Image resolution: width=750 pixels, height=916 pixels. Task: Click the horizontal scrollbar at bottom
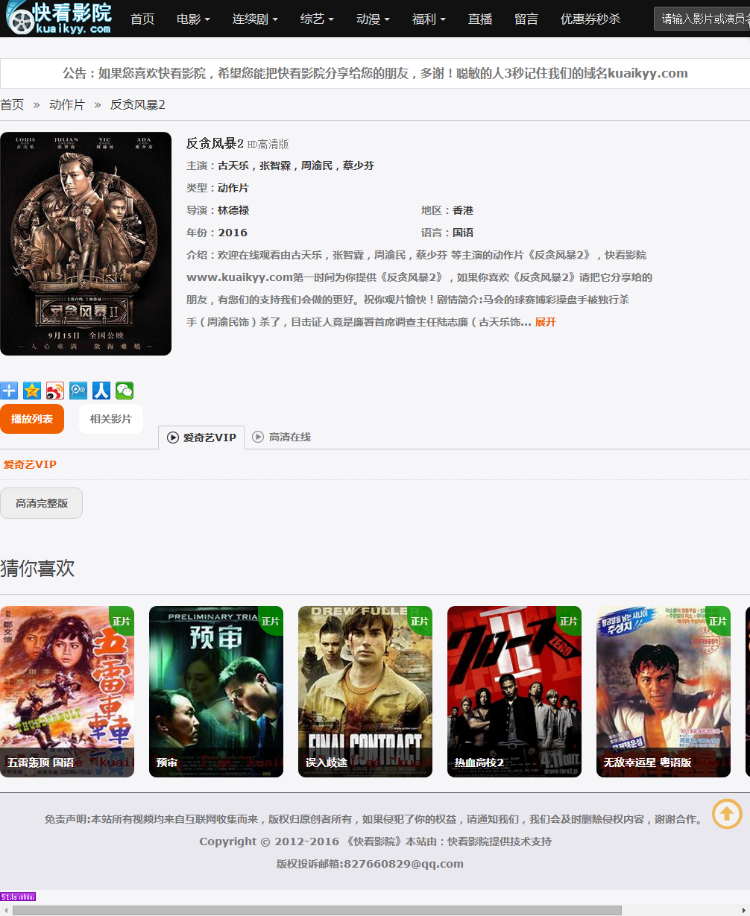(317, 910)
